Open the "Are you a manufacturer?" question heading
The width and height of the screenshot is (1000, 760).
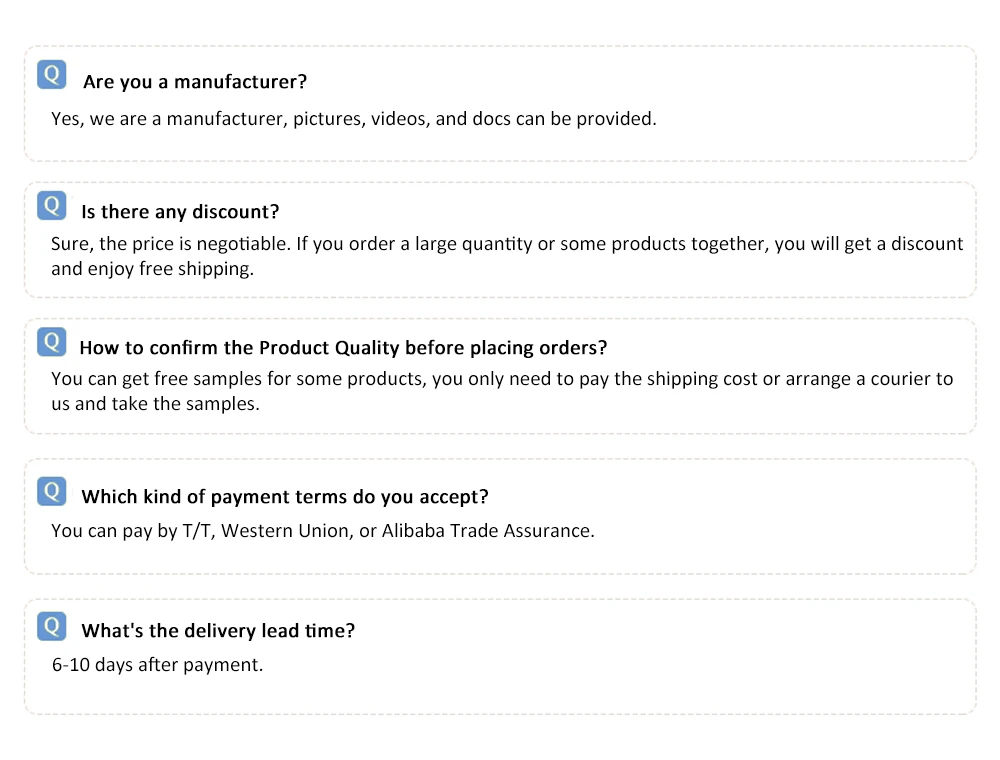[194, 82]
